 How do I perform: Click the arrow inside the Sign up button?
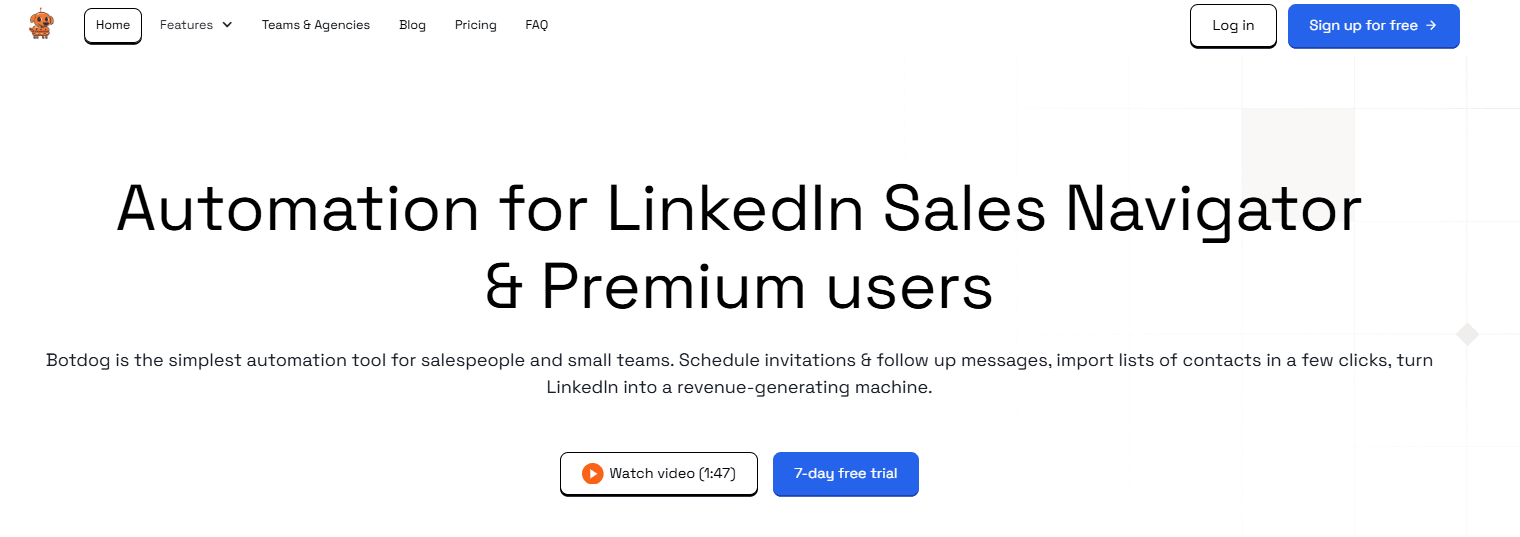click(1432, 26)
